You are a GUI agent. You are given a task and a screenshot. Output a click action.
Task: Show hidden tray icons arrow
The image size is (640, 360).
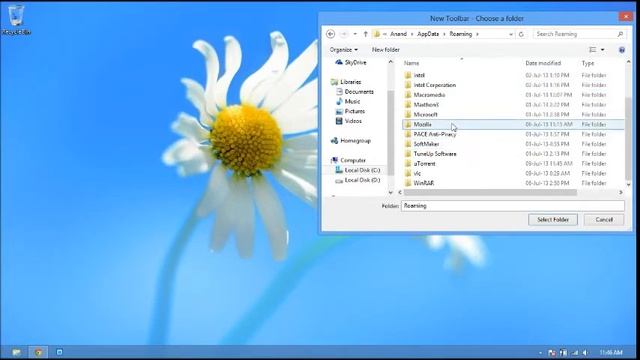click(540, 353)
